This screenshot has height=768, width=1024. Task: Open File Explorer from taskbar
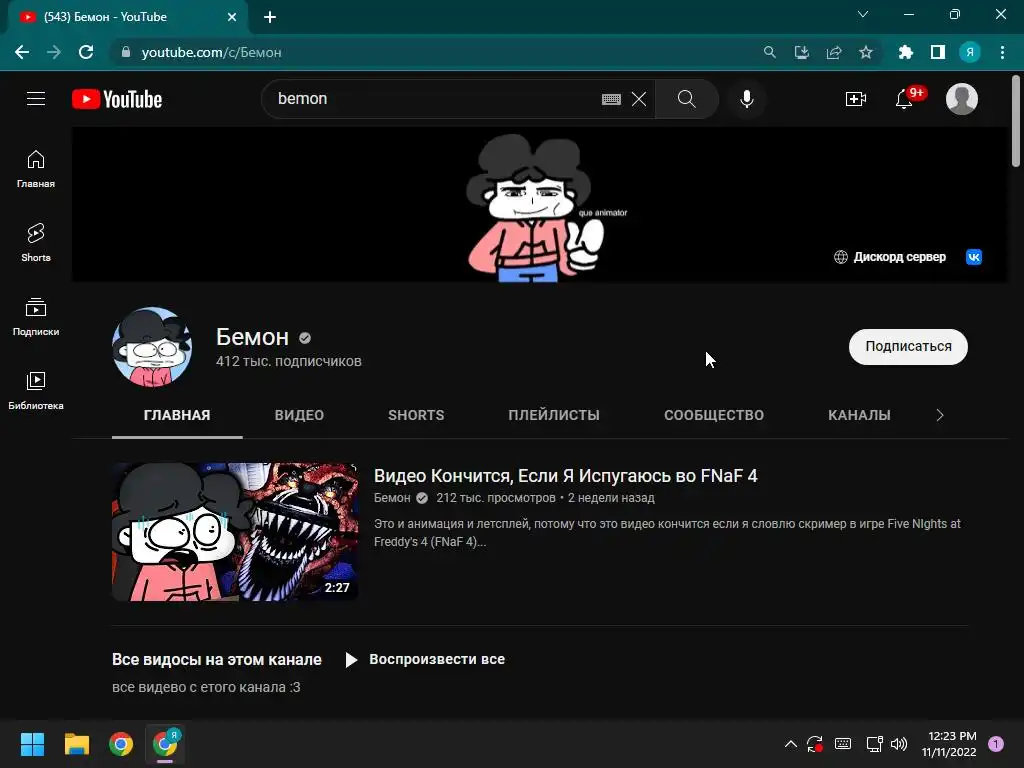(x=76, y=744)
